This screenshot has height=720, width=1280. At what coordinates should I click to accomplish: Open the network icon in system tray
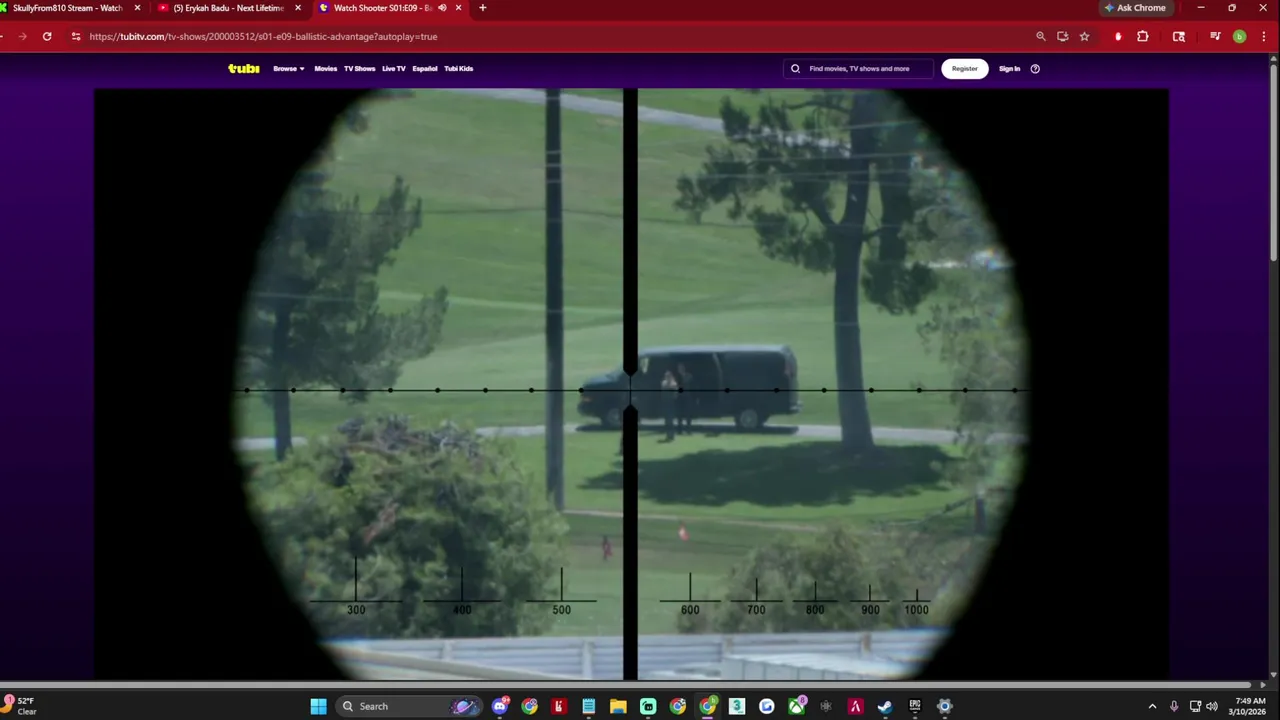1195,706
